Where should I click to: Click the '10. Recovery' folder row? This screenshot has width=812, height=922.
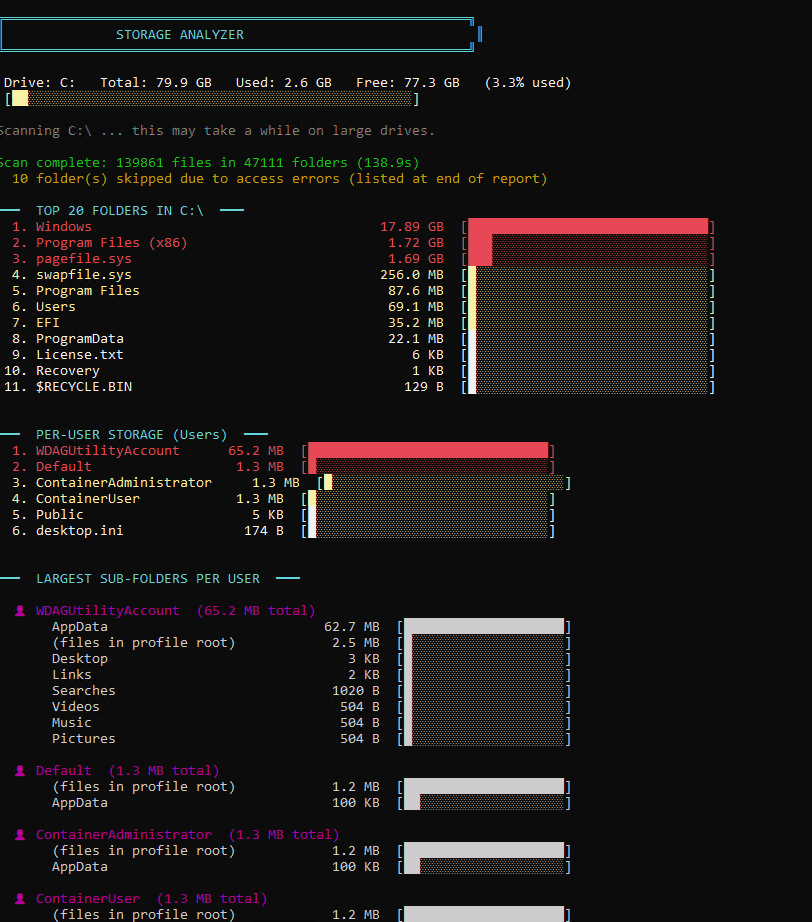pos(359,370)
